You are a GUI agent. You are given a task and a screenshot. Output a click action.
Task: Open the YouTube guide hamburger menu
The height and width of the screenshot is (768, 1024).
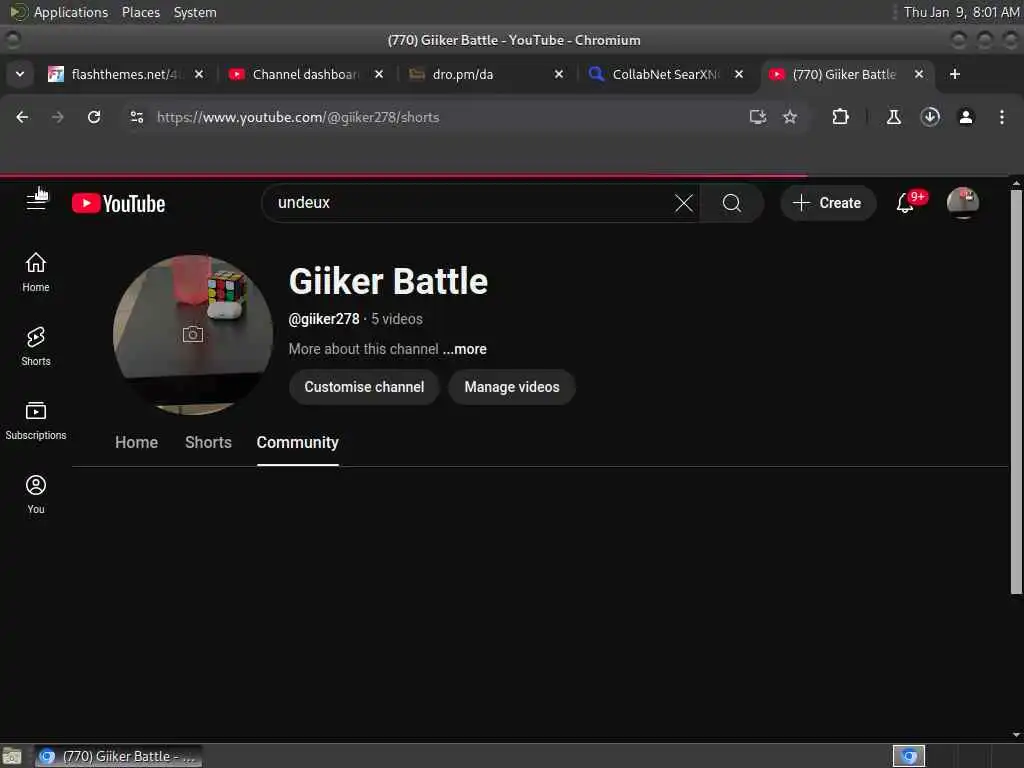pos(36,202)
